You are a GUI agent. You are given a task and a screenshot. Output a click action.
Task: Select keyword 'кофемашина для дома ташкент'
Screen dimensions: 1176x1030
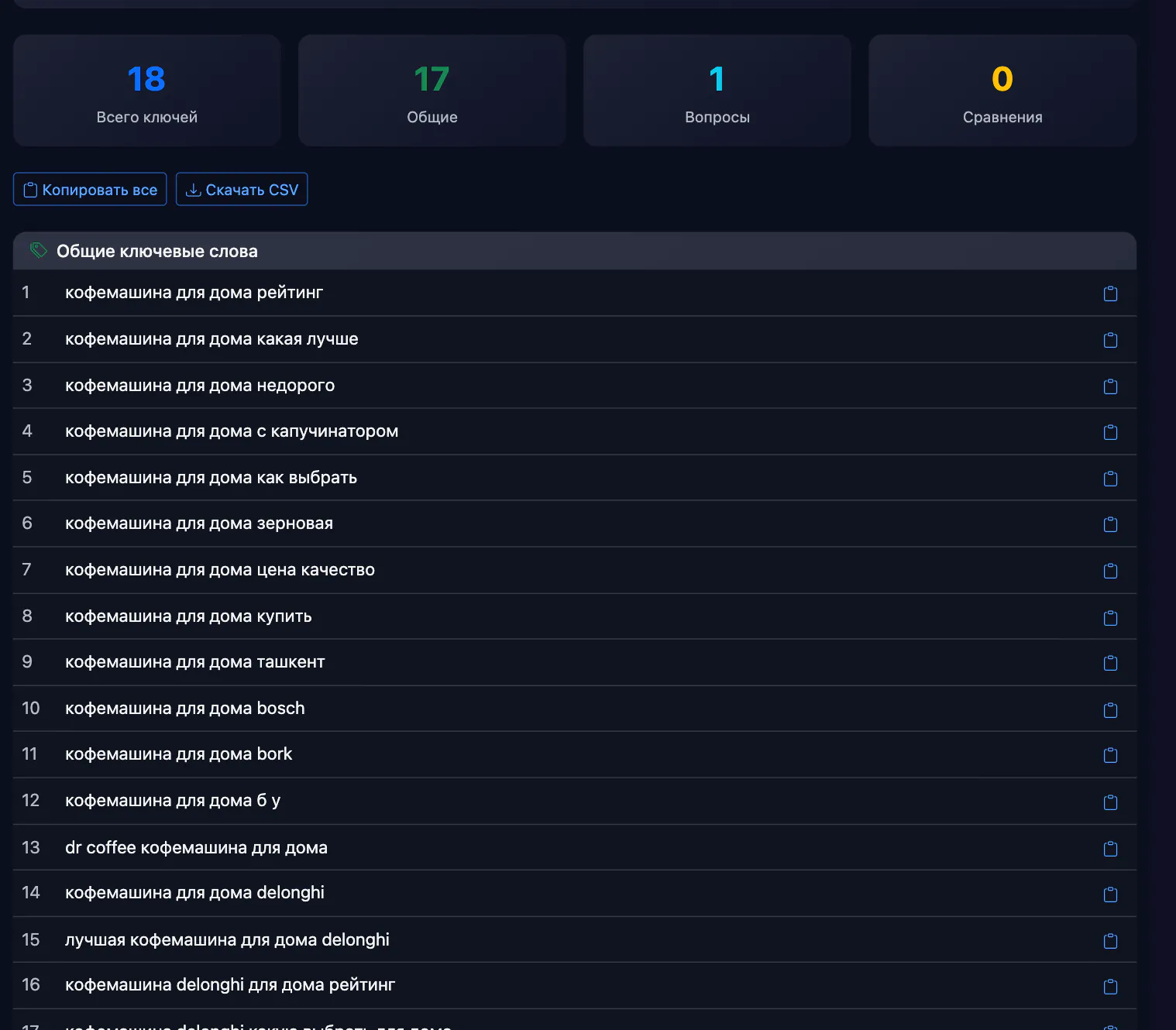tap(195, 662)
